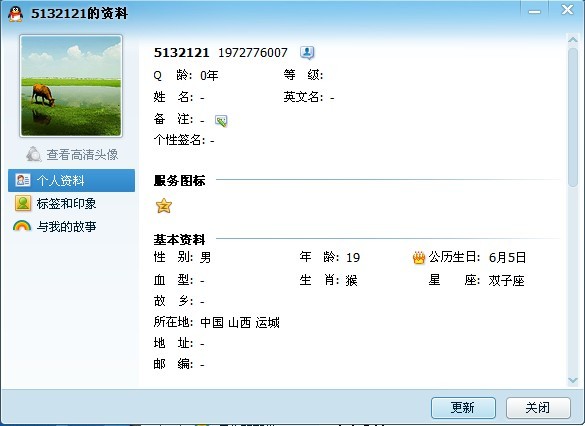Click the contact card icon beside QQ number
This screenshot has height=426, width=585.
click(307, 53)
